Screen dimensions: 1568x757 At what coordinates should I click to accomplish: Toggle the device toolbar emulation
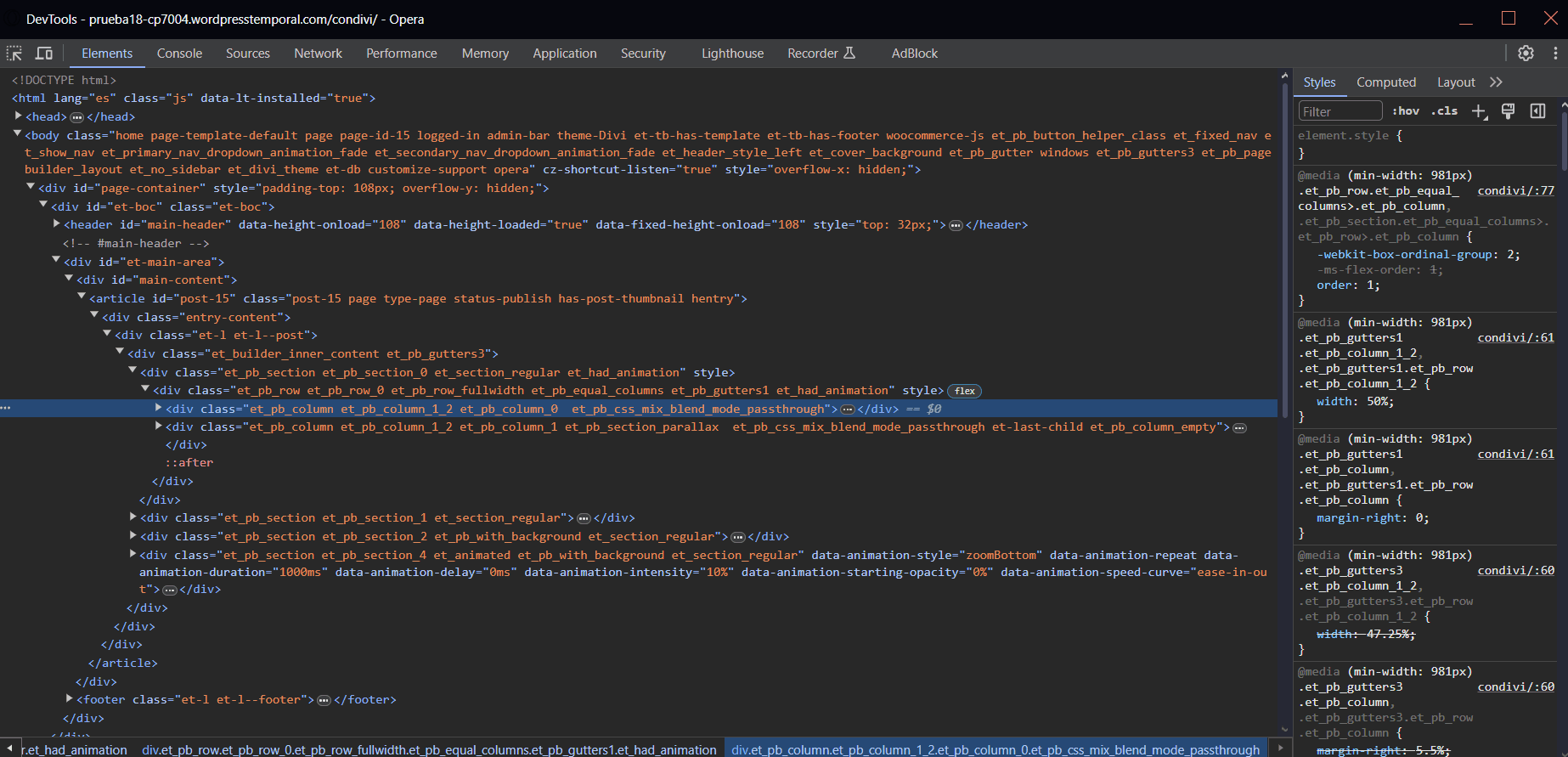point(44,54)
